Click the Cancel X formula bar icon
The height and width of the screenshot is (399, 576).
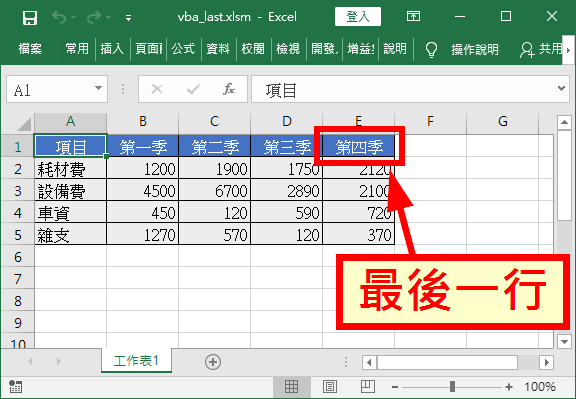157,89
